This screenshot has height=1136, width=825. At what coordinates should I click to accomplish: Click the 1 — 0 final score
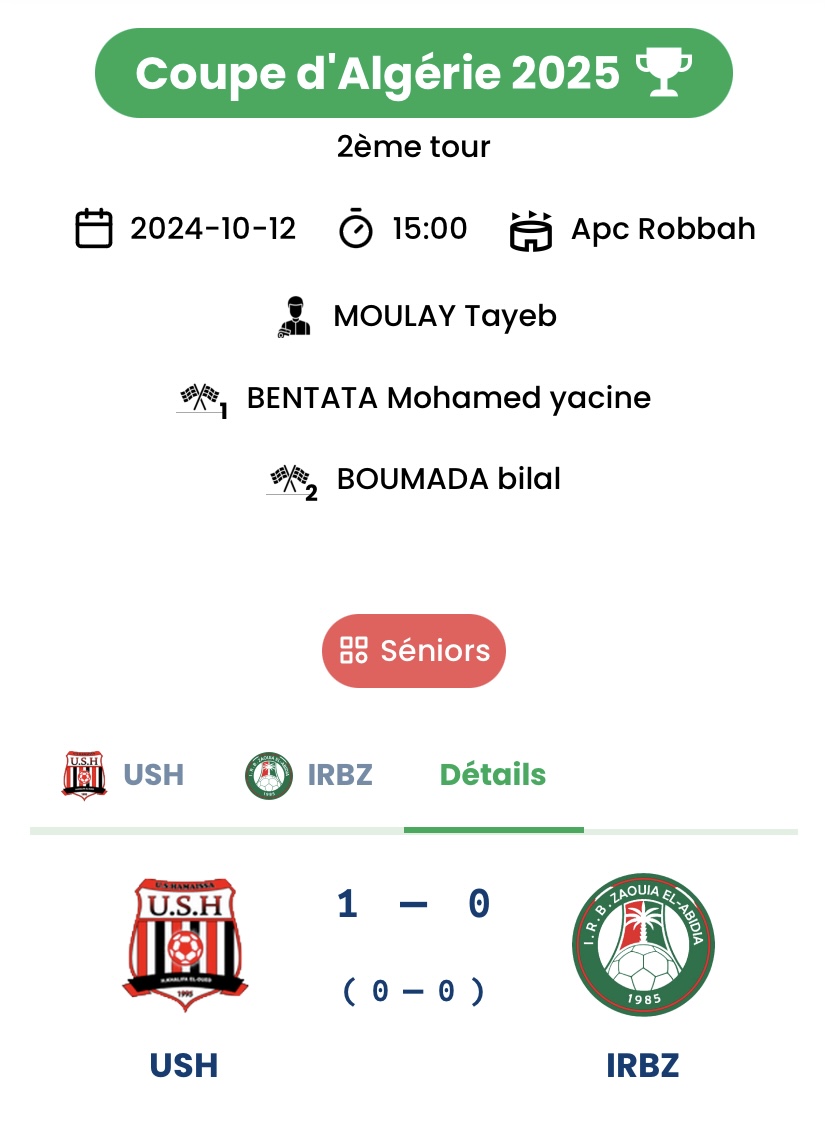tap(413, 905)
